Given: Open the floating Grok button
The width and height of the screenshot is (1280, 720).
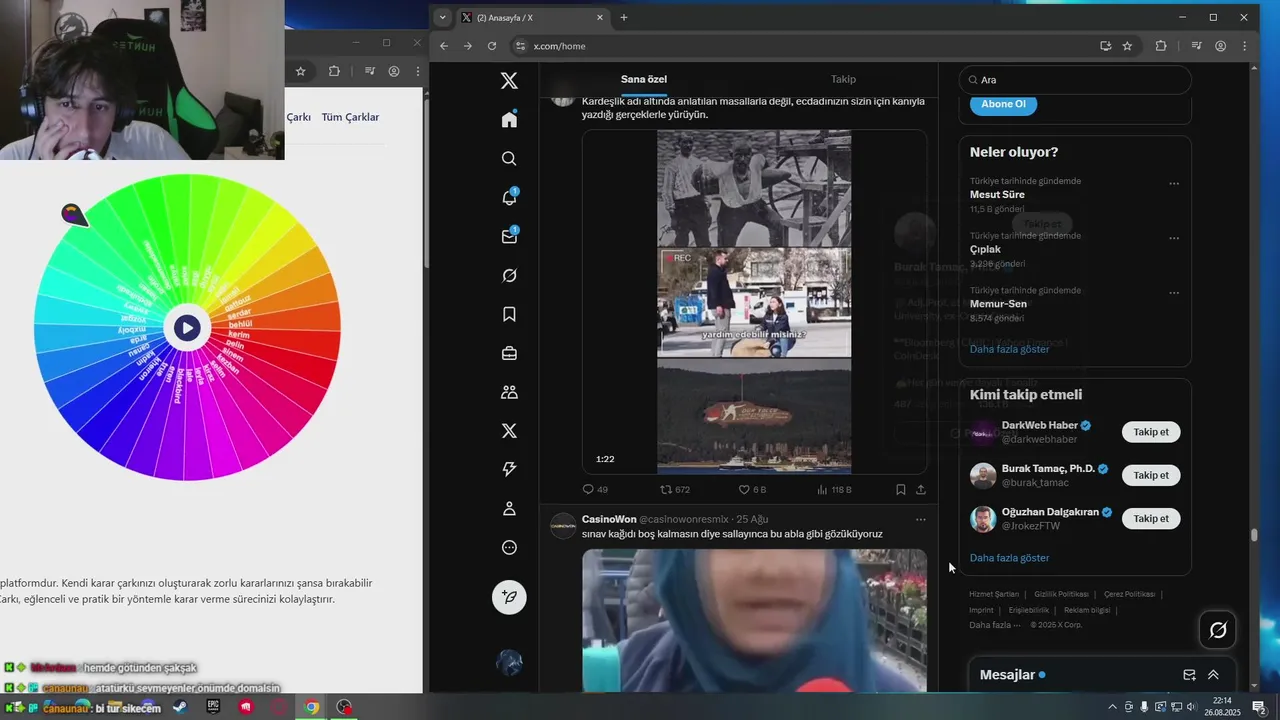Looking at the screenshot, I should tap(1218, 630).
